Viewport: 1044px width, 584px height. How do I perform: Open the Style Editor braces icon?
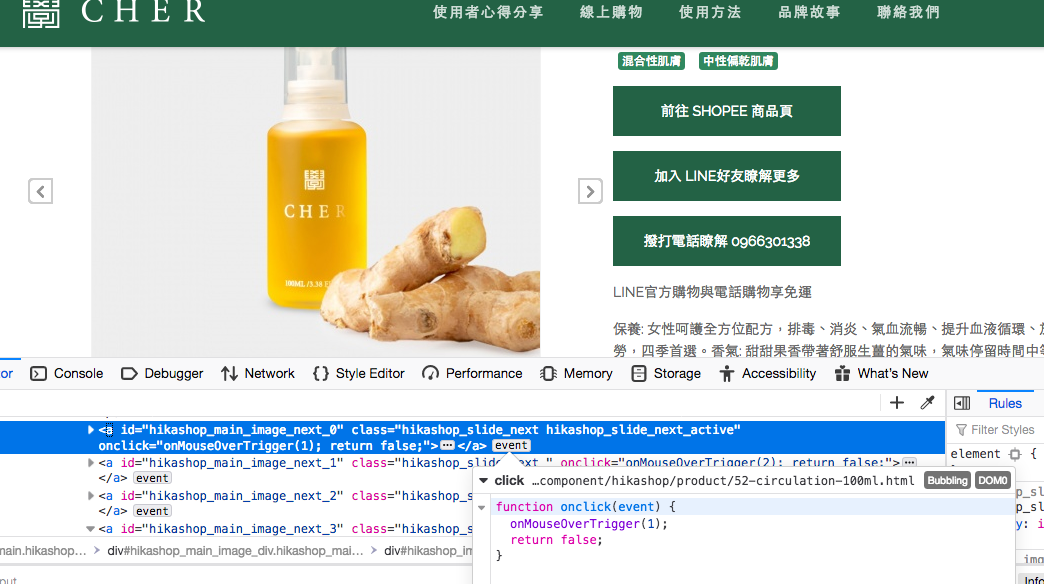click(320, 374)
